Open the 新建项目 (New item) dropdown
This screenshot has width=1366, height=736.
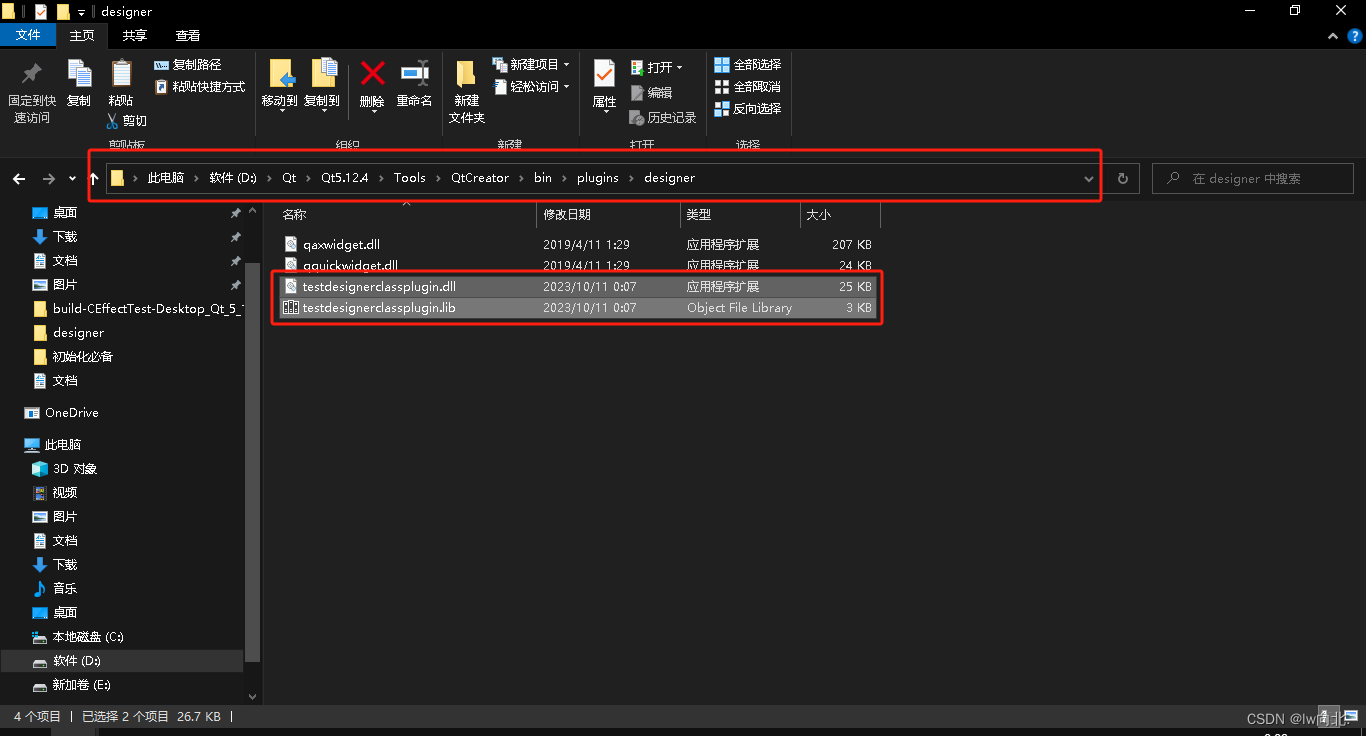tap(531, 65)
